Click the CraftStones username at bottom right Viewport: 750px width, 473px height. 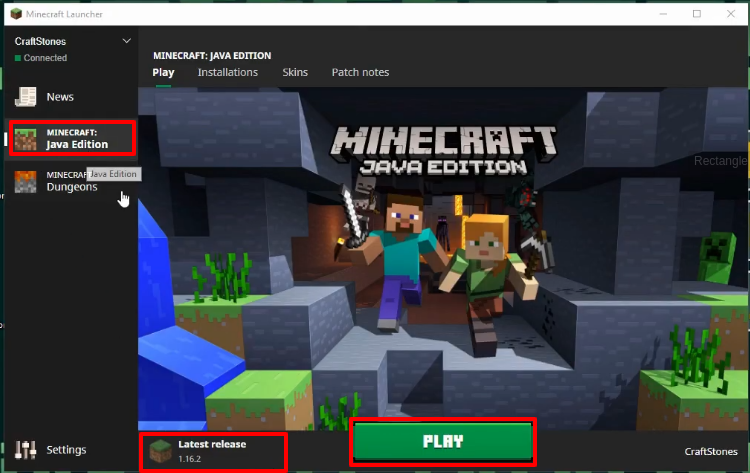(x=711, y=451)
